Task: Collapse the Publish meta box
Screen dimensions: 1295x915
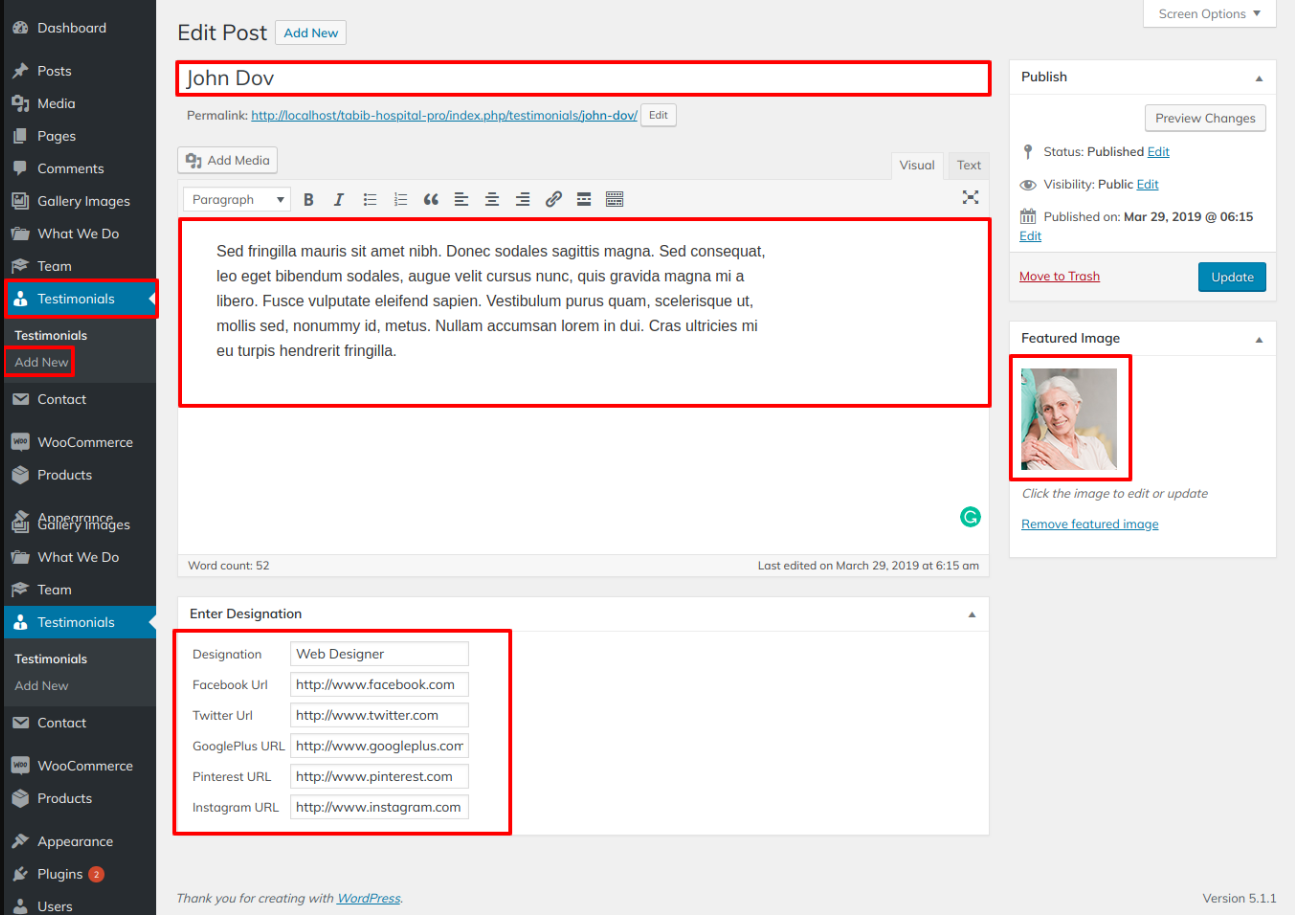Action: click(1259, 78)
